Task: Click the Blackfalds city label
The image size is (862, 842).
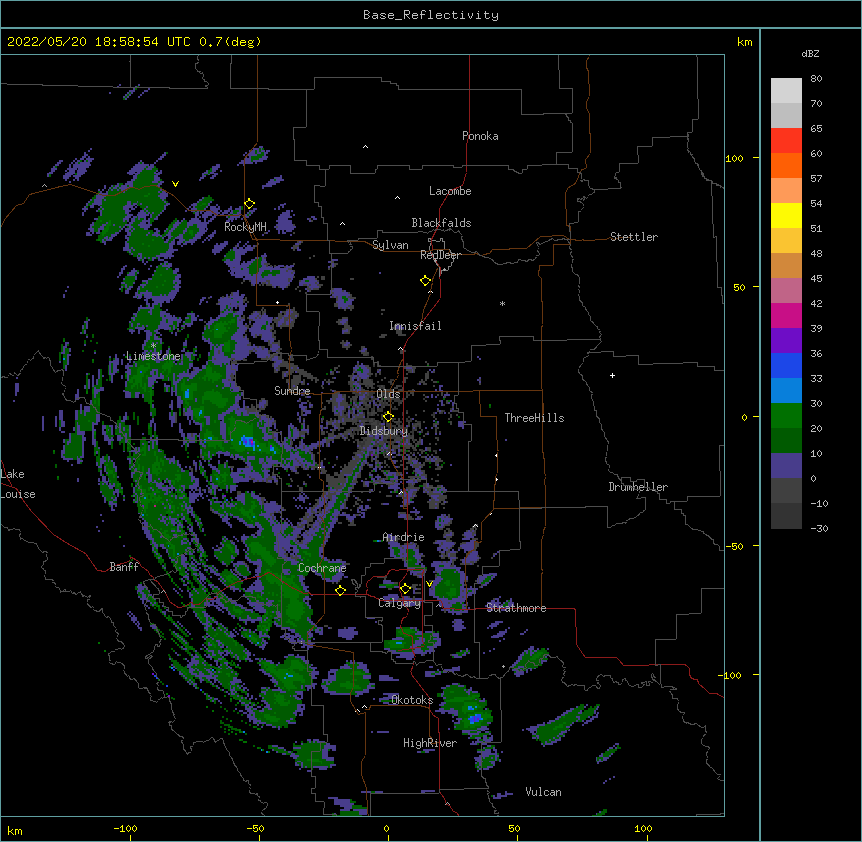Action: (x=441, y=223)
